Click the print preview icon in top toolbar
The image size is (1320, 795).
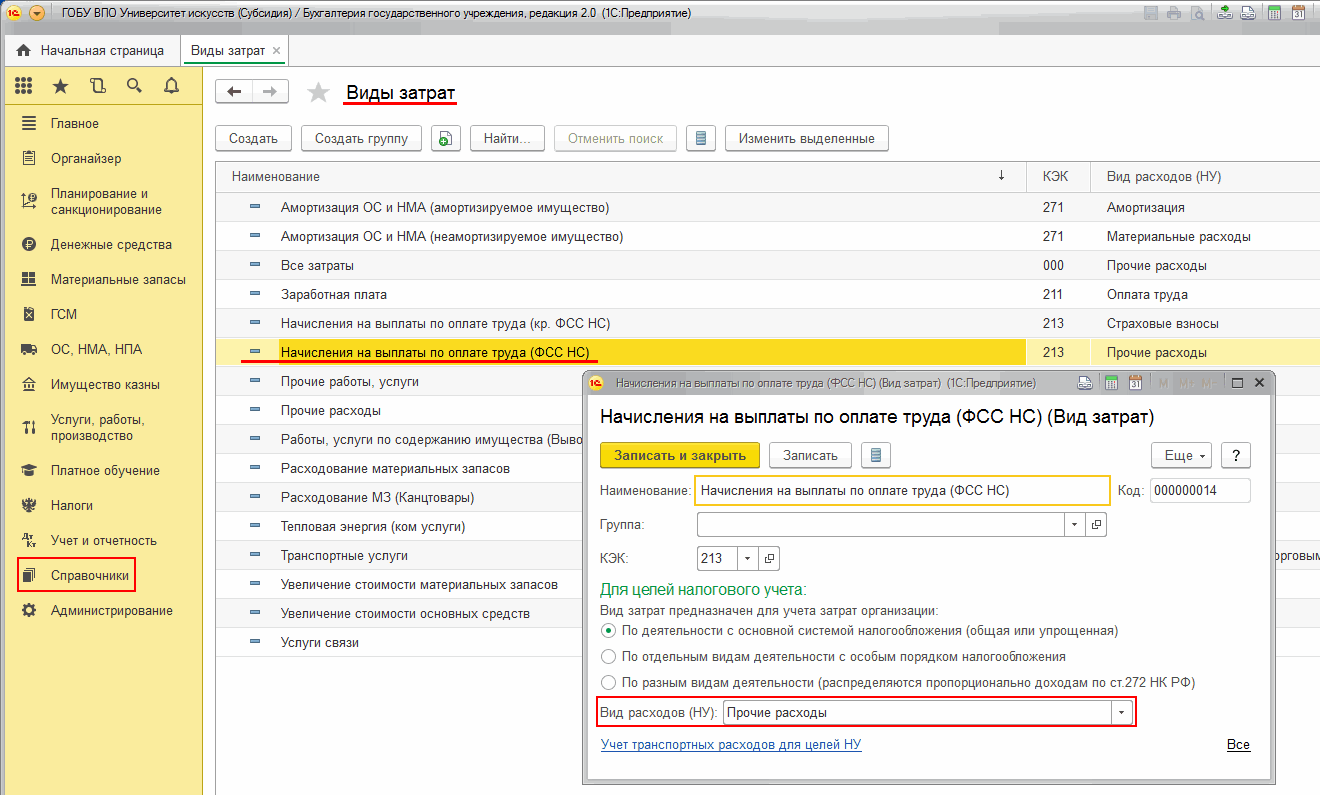(1198, 13)
